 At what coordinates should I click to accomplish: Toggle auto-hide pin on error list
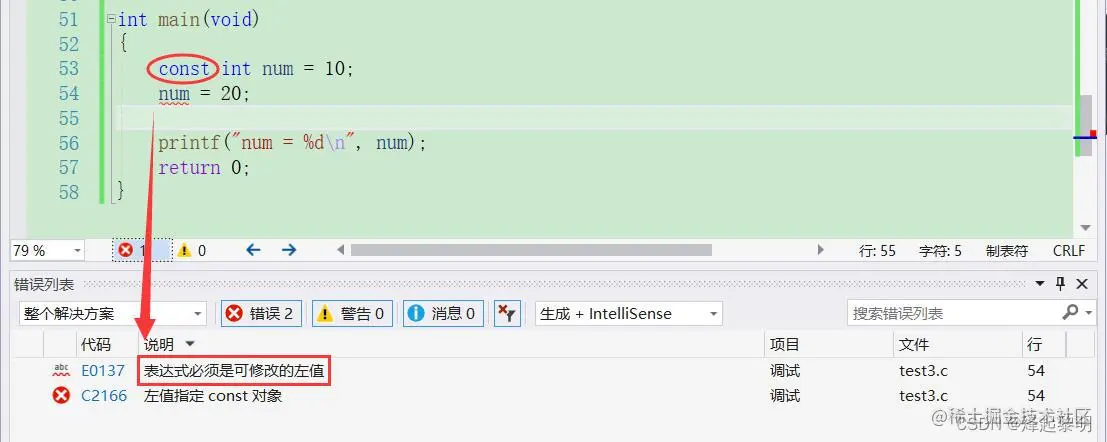click(x=1060, y=284)
